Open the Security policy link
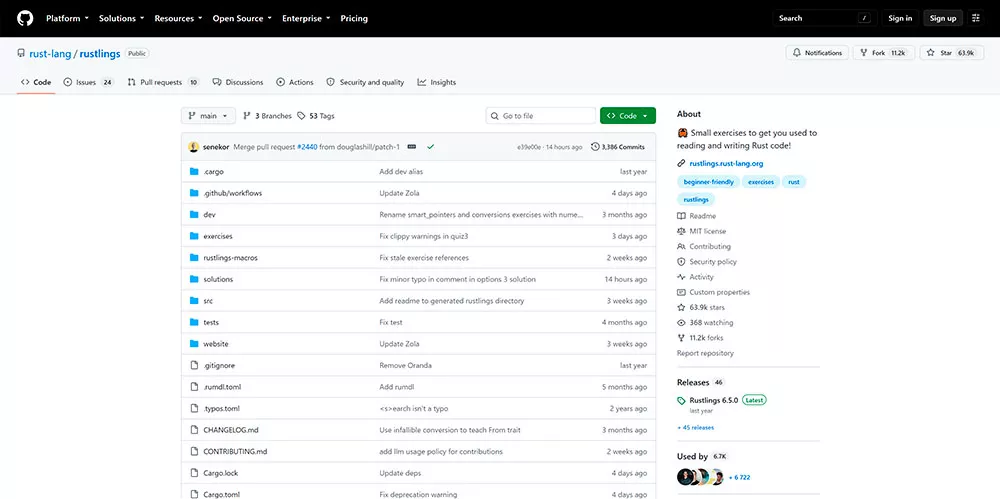Image resolution: width=1000 pixels, height=499 pixels. [707, 262]
